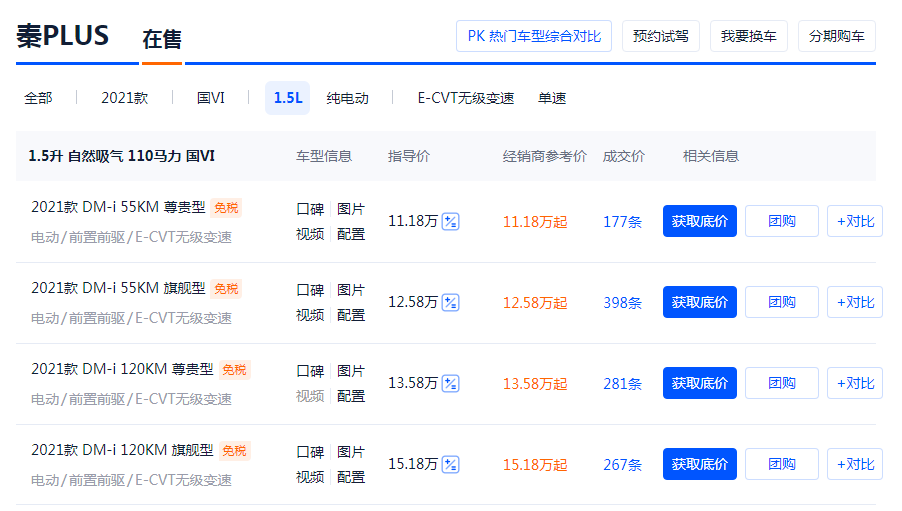Open 2021款 DM-i 55KM 尊贵型 model page
Image resolution: width=902 pixels, height=511 pixels.
coord(118,207)
